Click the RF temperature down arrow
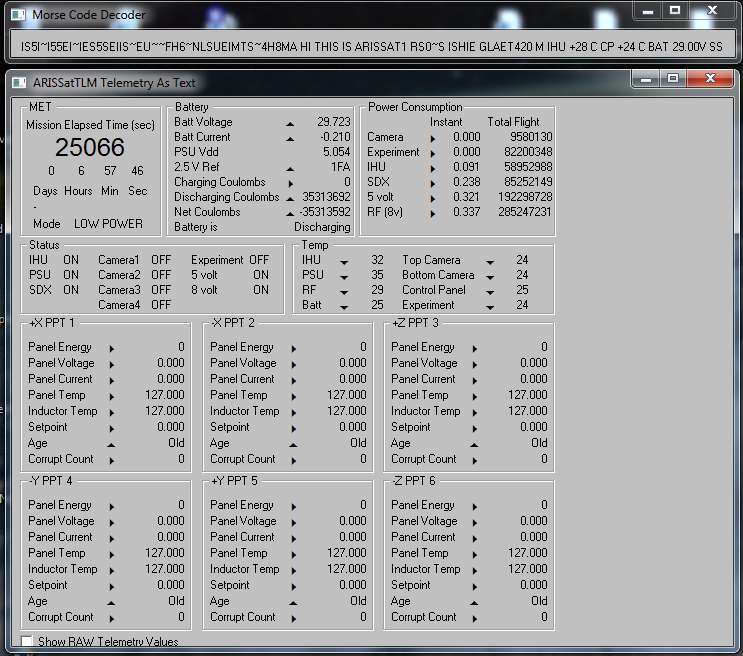Screen dimensions: 743x656 coord(344,292)
